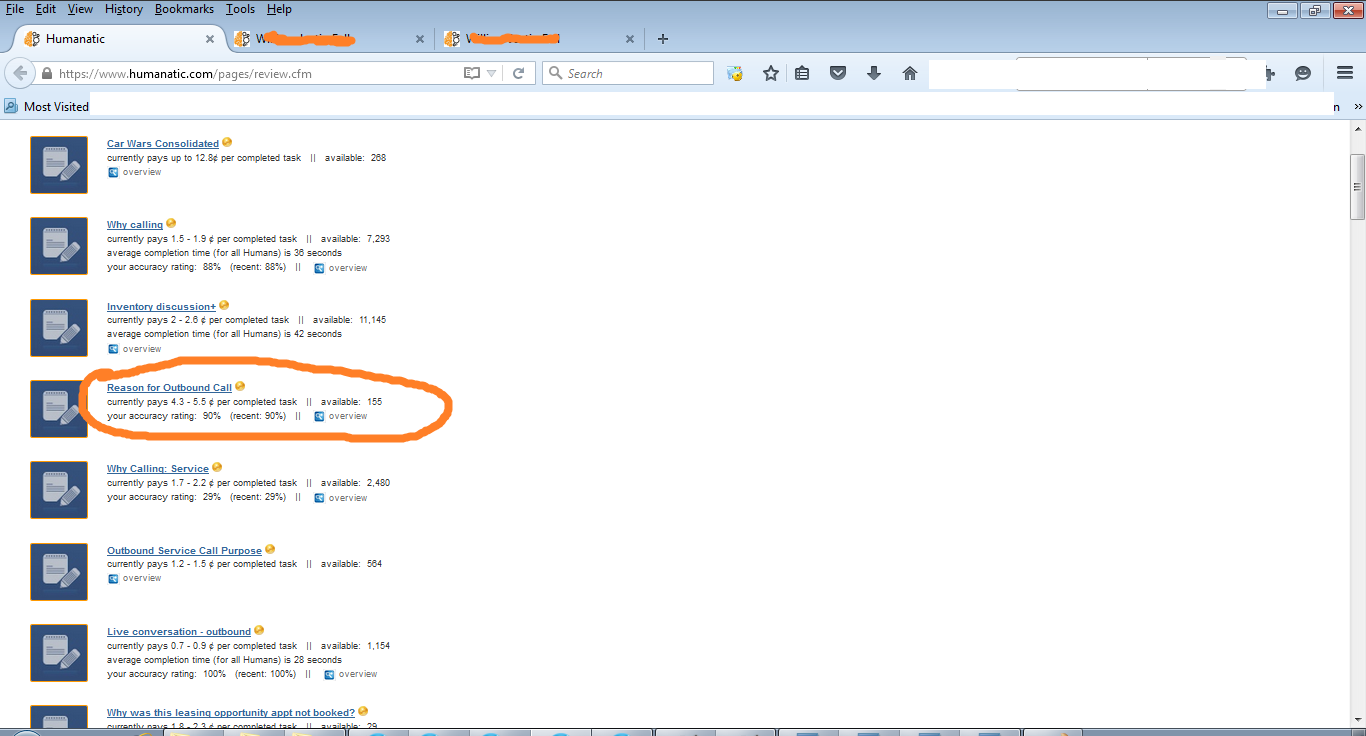The image size is (1366, 736).
Task: Open the Why calling task link
Action: (x=135, y=225)
